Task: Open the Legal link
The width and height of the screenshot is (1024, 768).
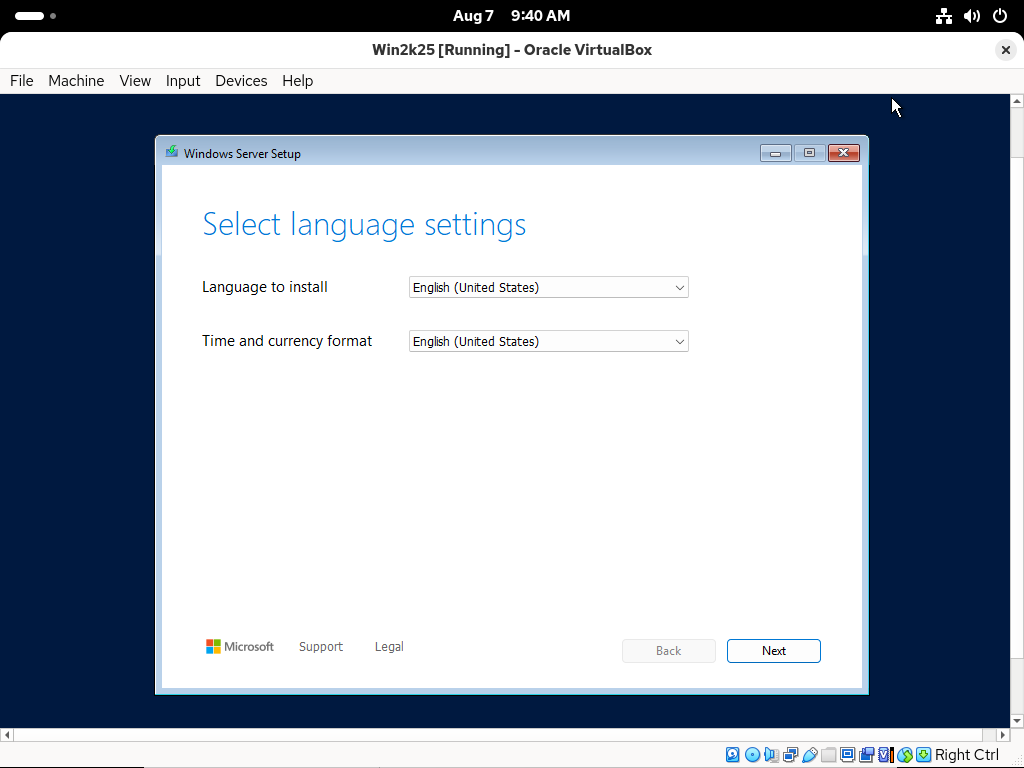Action: [389, 647]
